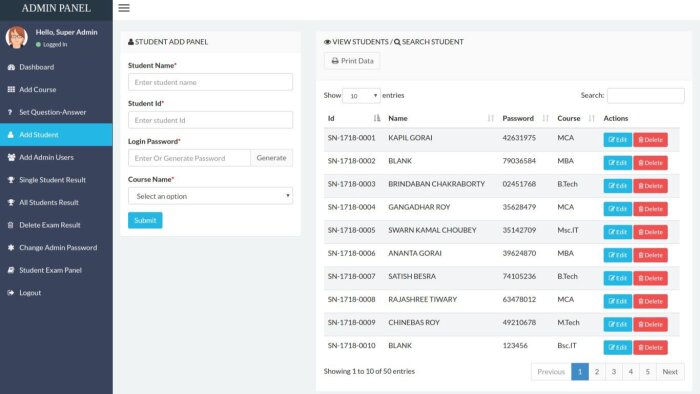
Task: Sort table by Name column
Action: (442, 118)
